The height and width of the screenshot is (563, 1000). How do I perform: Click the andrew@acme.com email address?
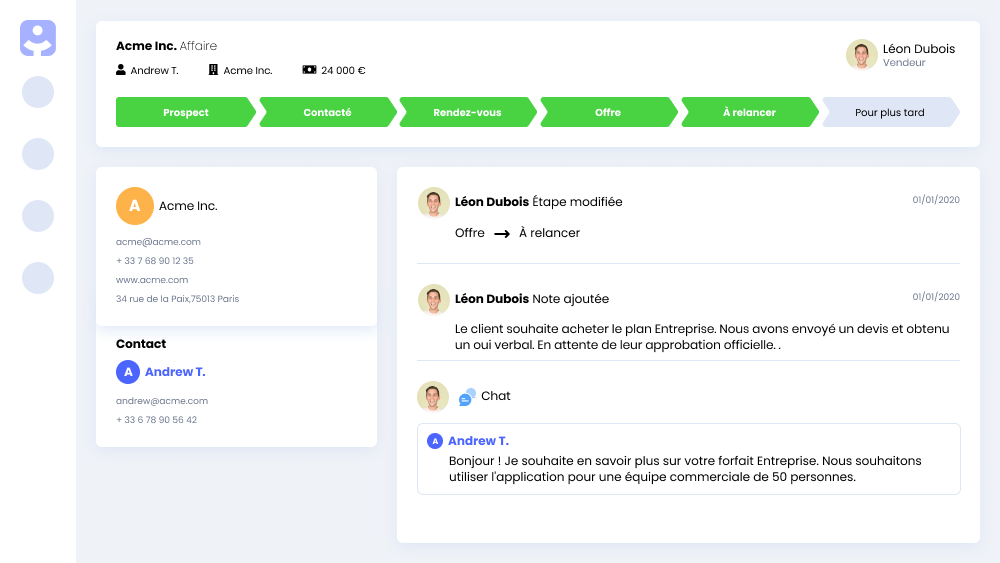point(162,401)
